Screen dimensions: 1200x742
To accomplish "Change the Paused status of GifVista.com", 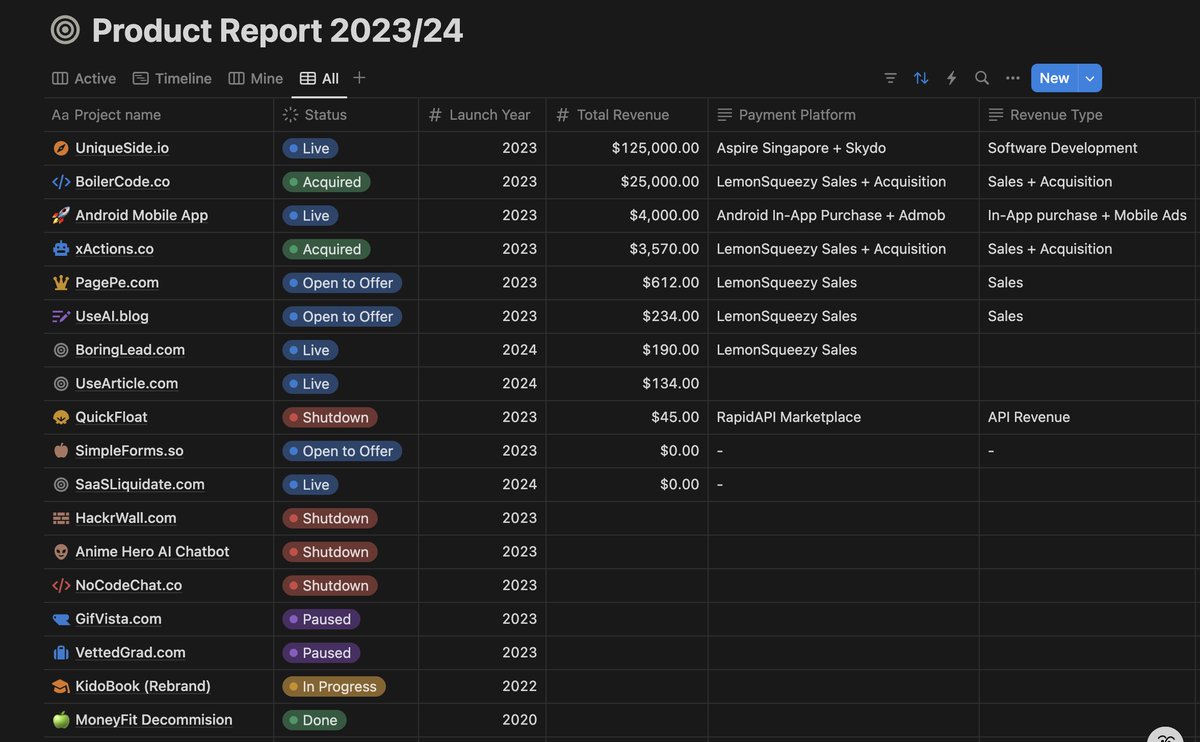I will (x=321, y=619).
